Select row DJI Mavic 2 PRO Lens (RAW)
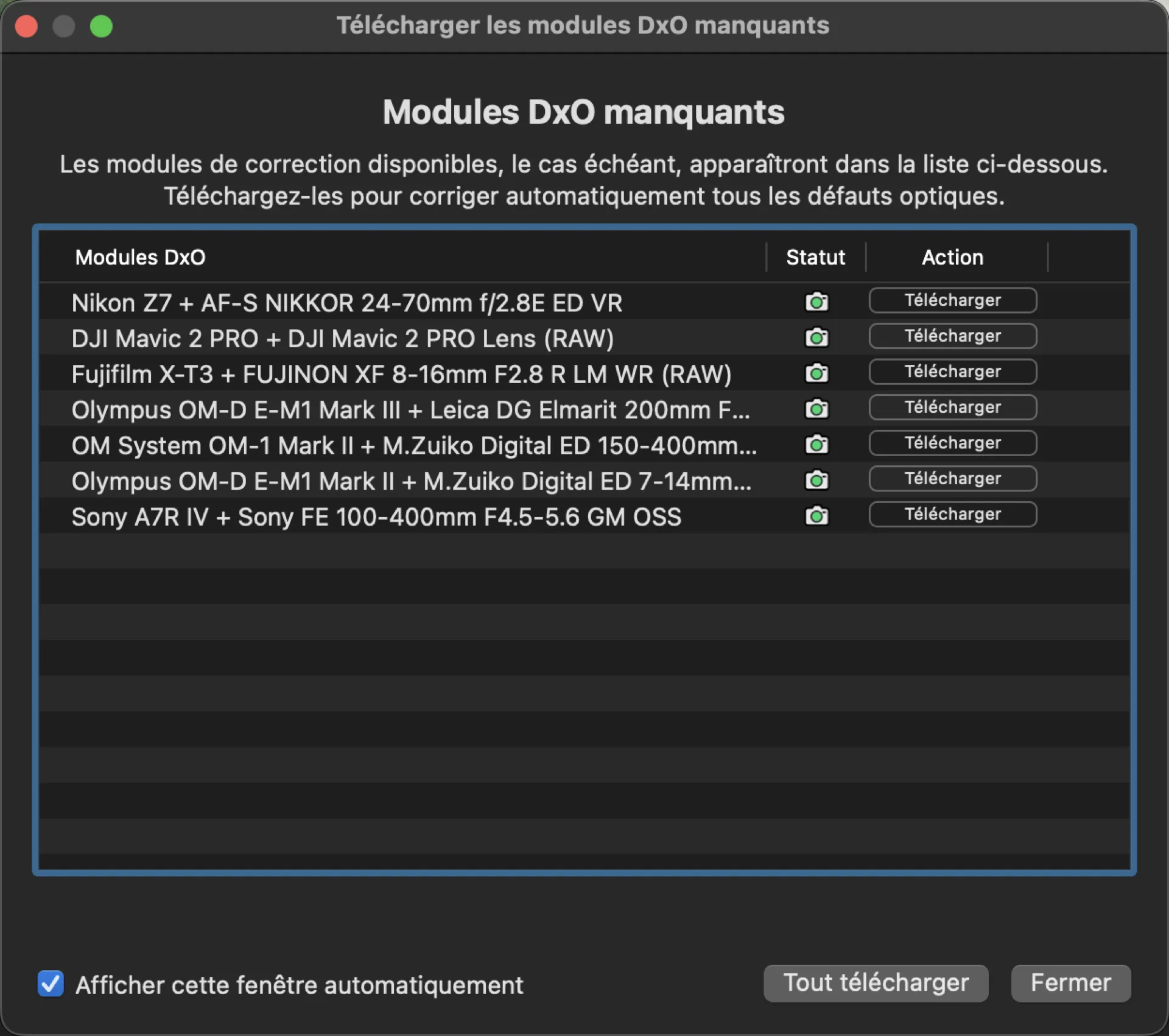This screenshot has height=1036, width=1169. pyautogui.click(x=584, y=337)
